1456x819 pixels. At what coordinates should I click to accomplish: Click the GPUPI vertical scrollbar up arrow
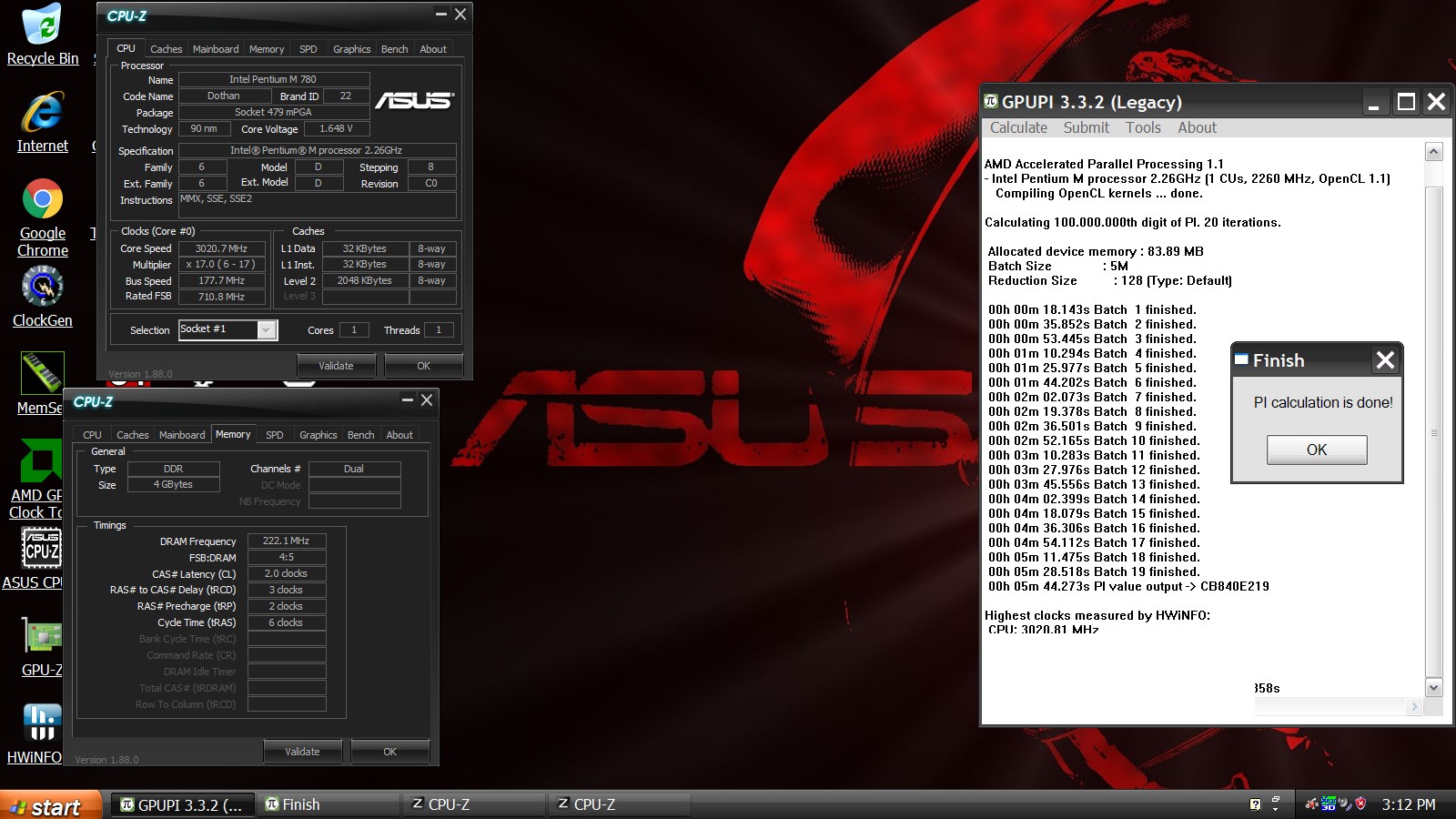[x=1434, y=151]
